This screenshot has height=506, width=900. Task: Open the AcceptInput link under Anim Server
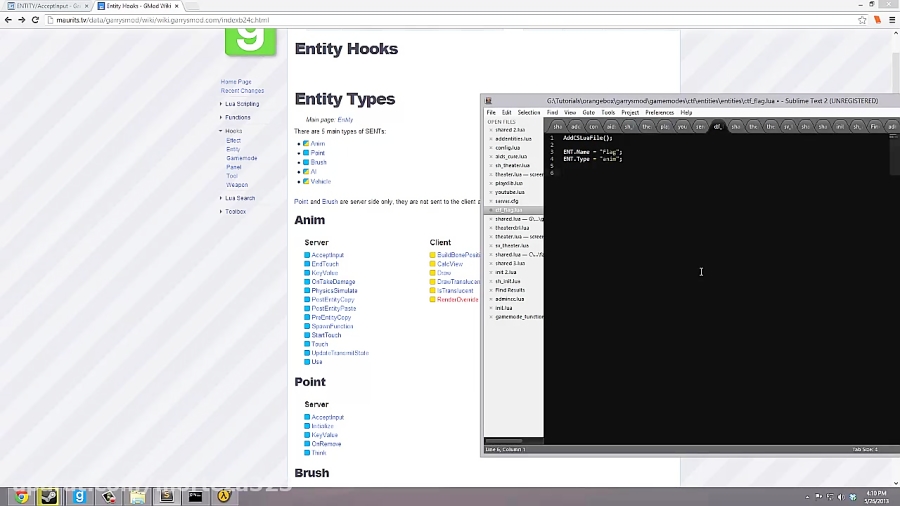[327, 255]
